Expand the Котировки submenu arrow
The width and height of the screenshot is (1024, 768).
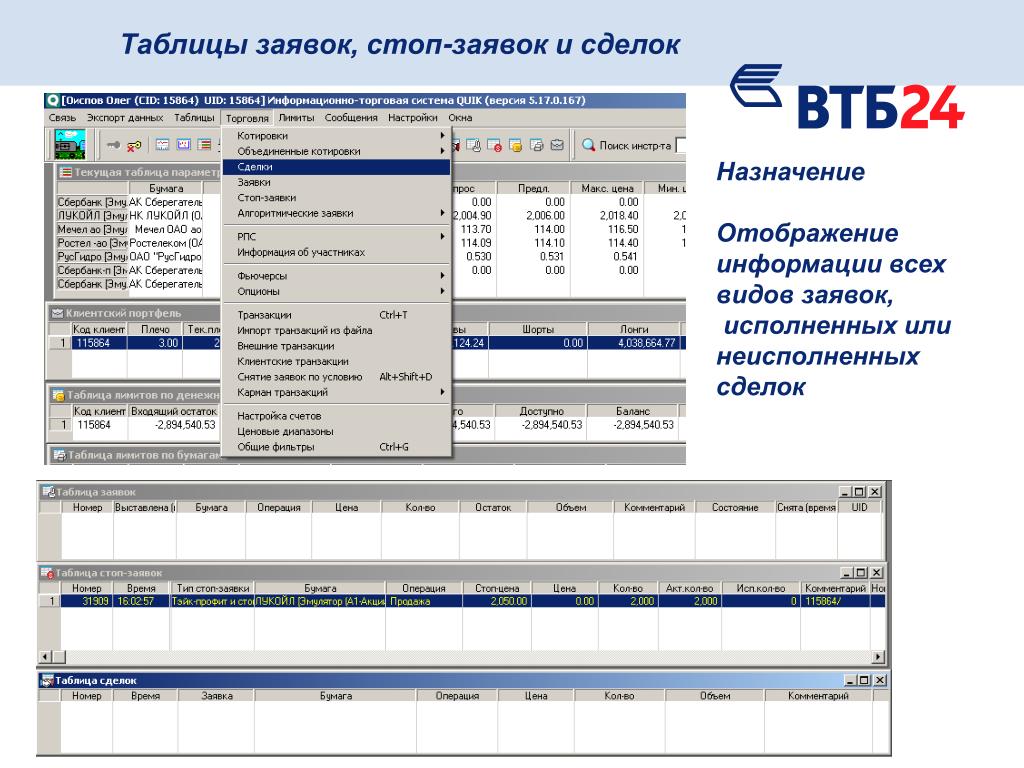pos(442,136)
